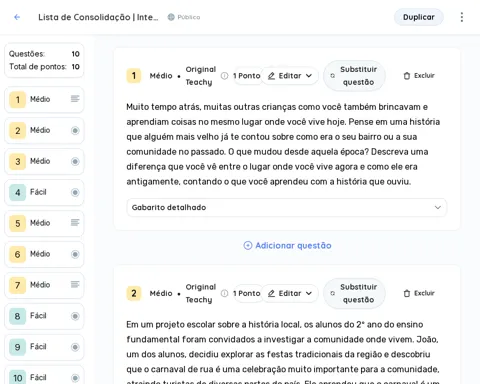Image resolution: width=480 pixels, height=384 pixels.
Task: Click Excluir label for question 1
Action: (x=424, y=76)
